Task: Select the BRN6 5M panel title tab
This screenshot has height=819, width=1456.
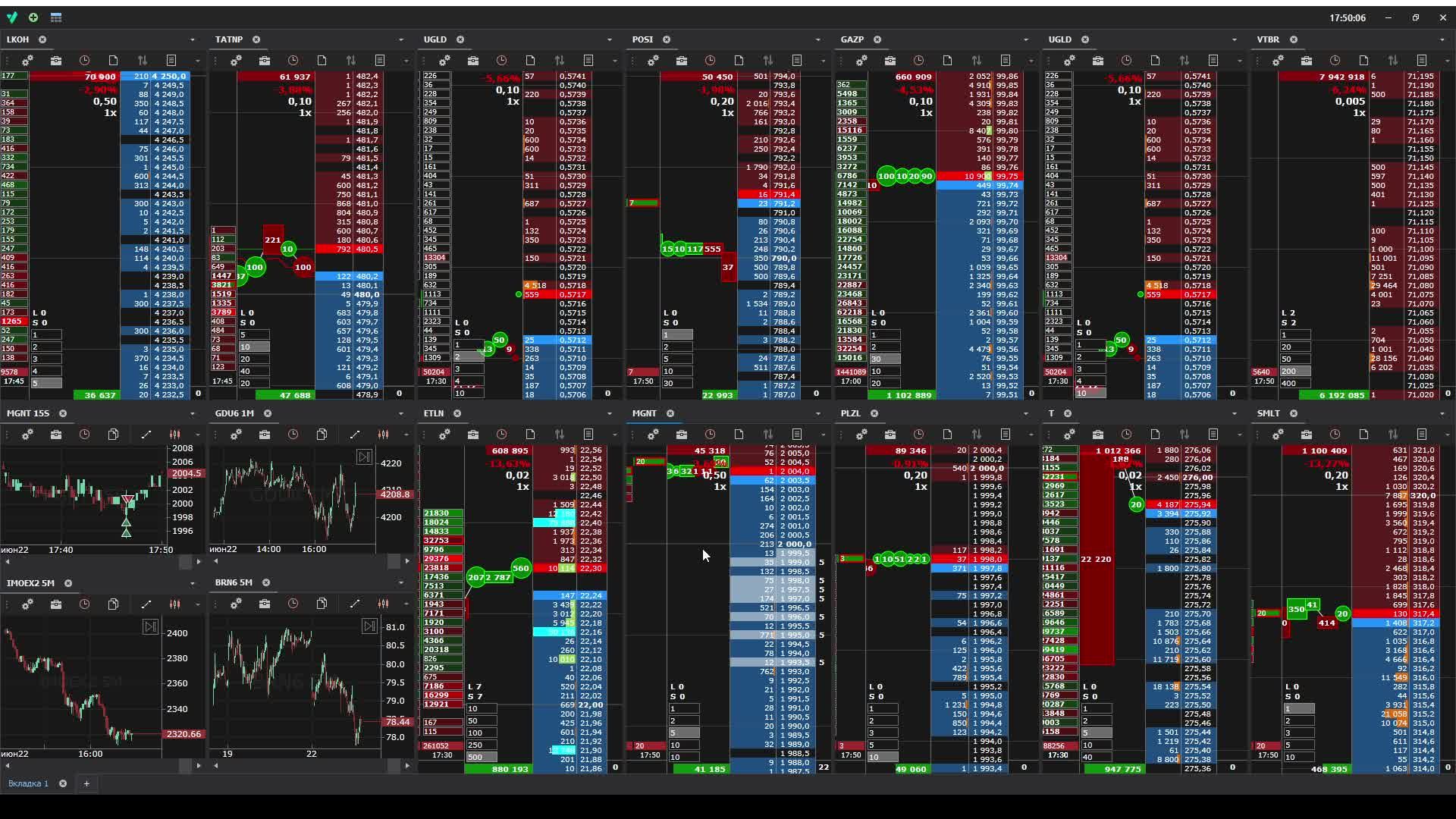Action: [x=234, y=582]
